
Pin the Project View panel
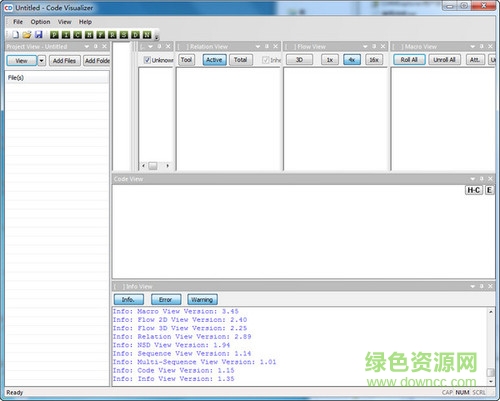pos(96,46)
